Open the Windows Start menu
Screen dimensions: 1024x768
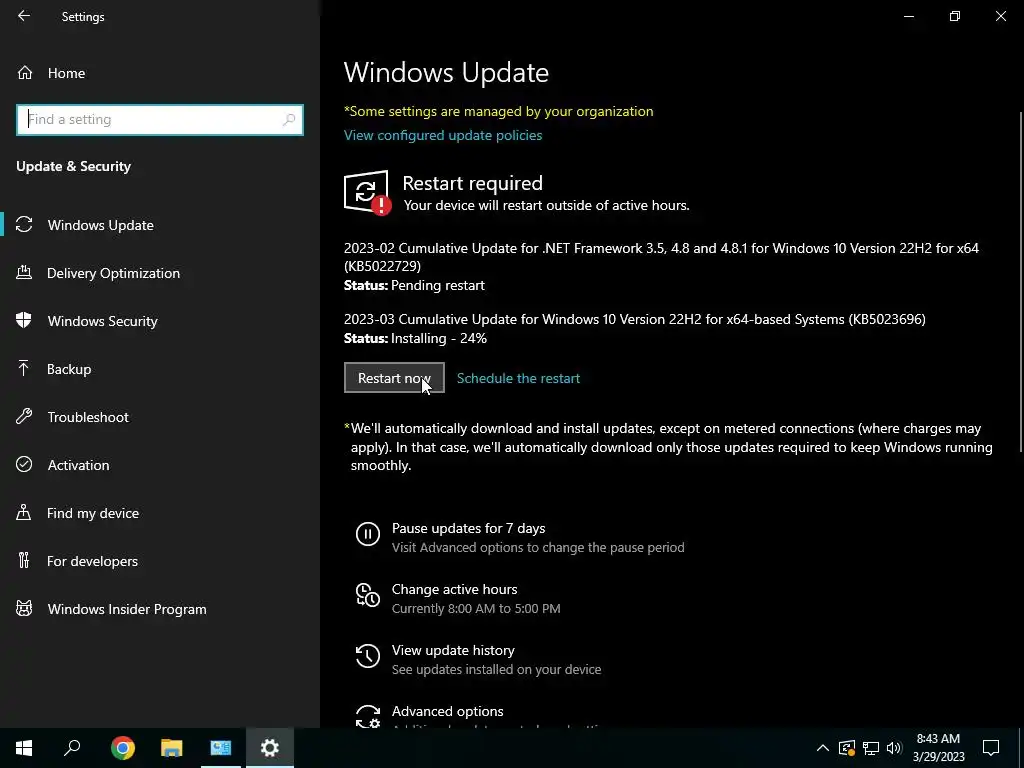[x=24, y=748]
